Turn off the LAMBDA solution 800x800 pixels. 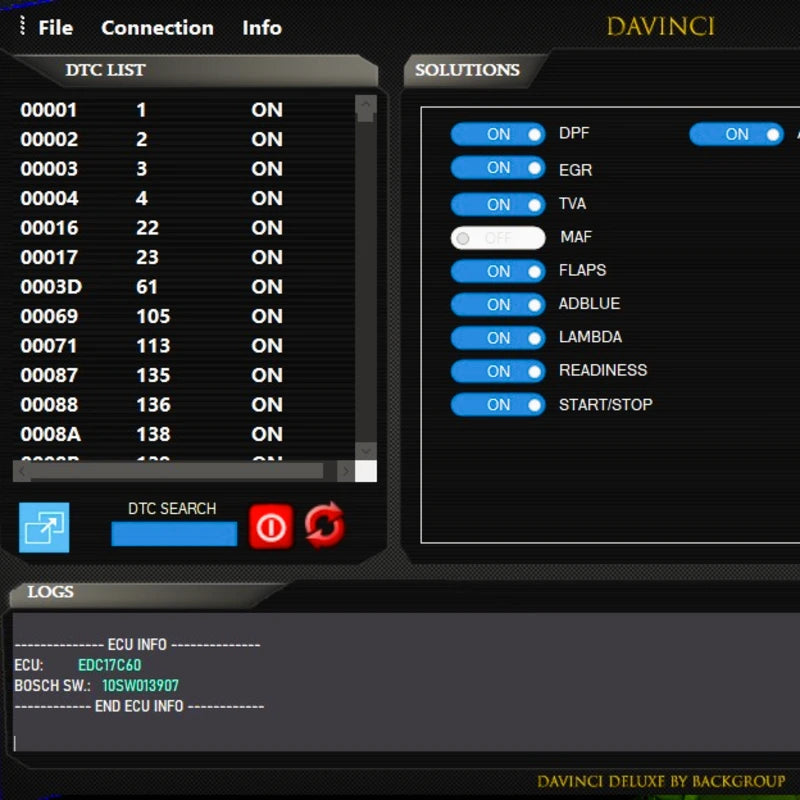498,337
